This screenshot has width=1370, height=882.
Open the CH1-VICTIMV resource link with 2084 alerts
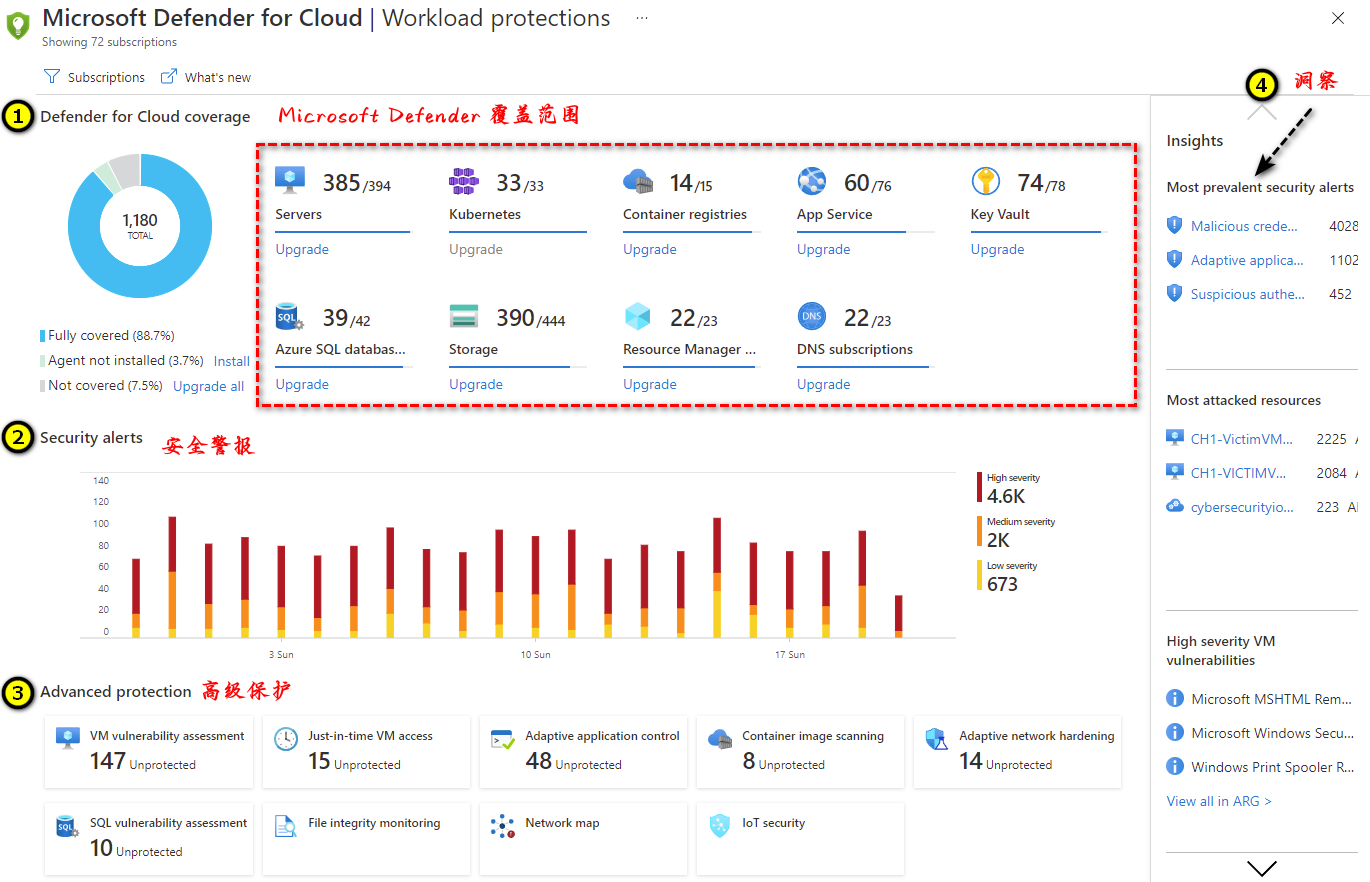[x=1239, y=472]
